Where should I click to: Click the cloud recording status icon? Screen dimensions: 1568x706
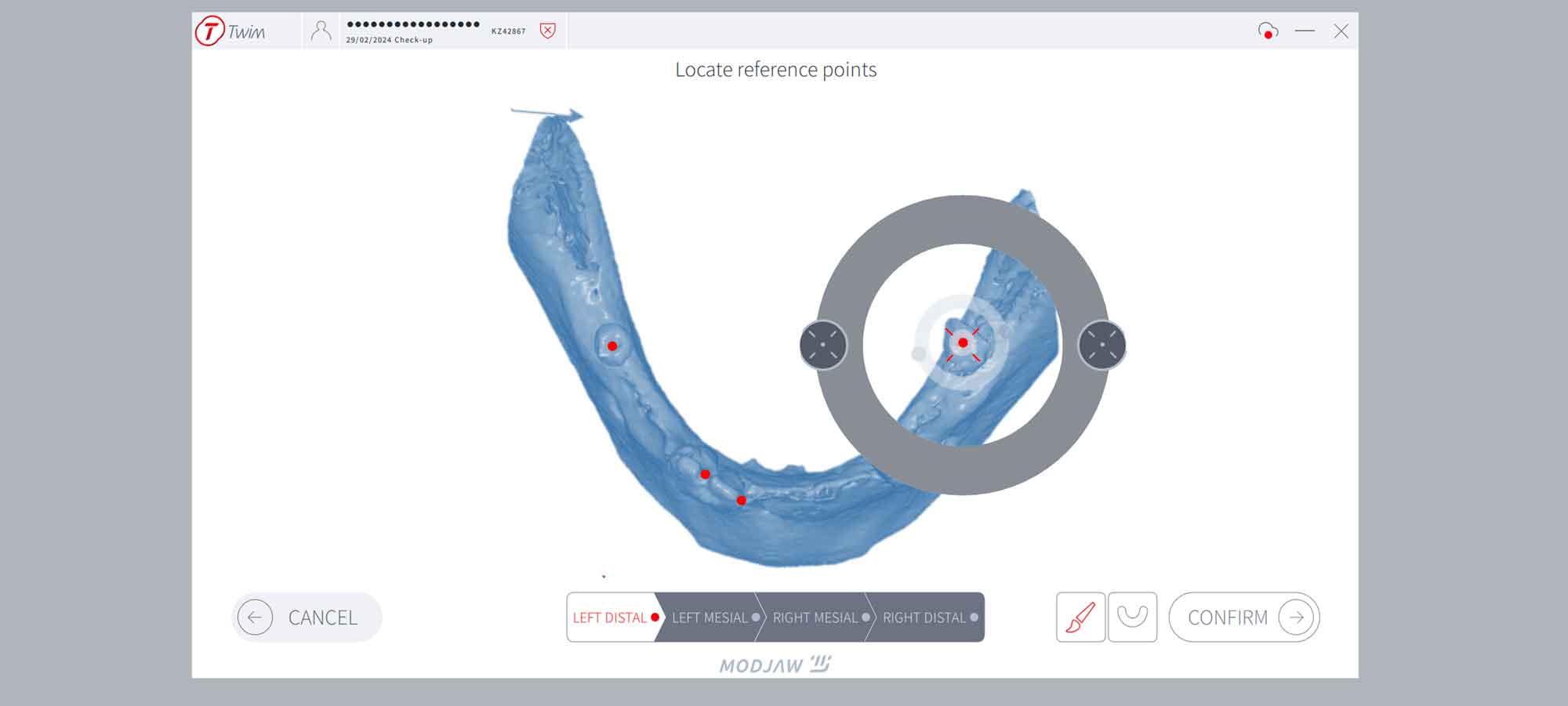click(x=1267, y=31)
